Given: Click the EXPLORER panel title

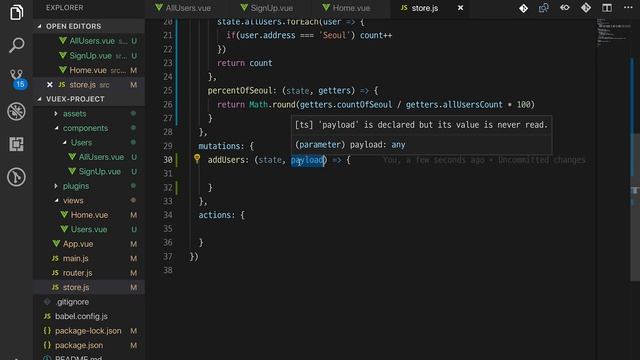Looking at the screenshot, I should (x=64, y=8).
